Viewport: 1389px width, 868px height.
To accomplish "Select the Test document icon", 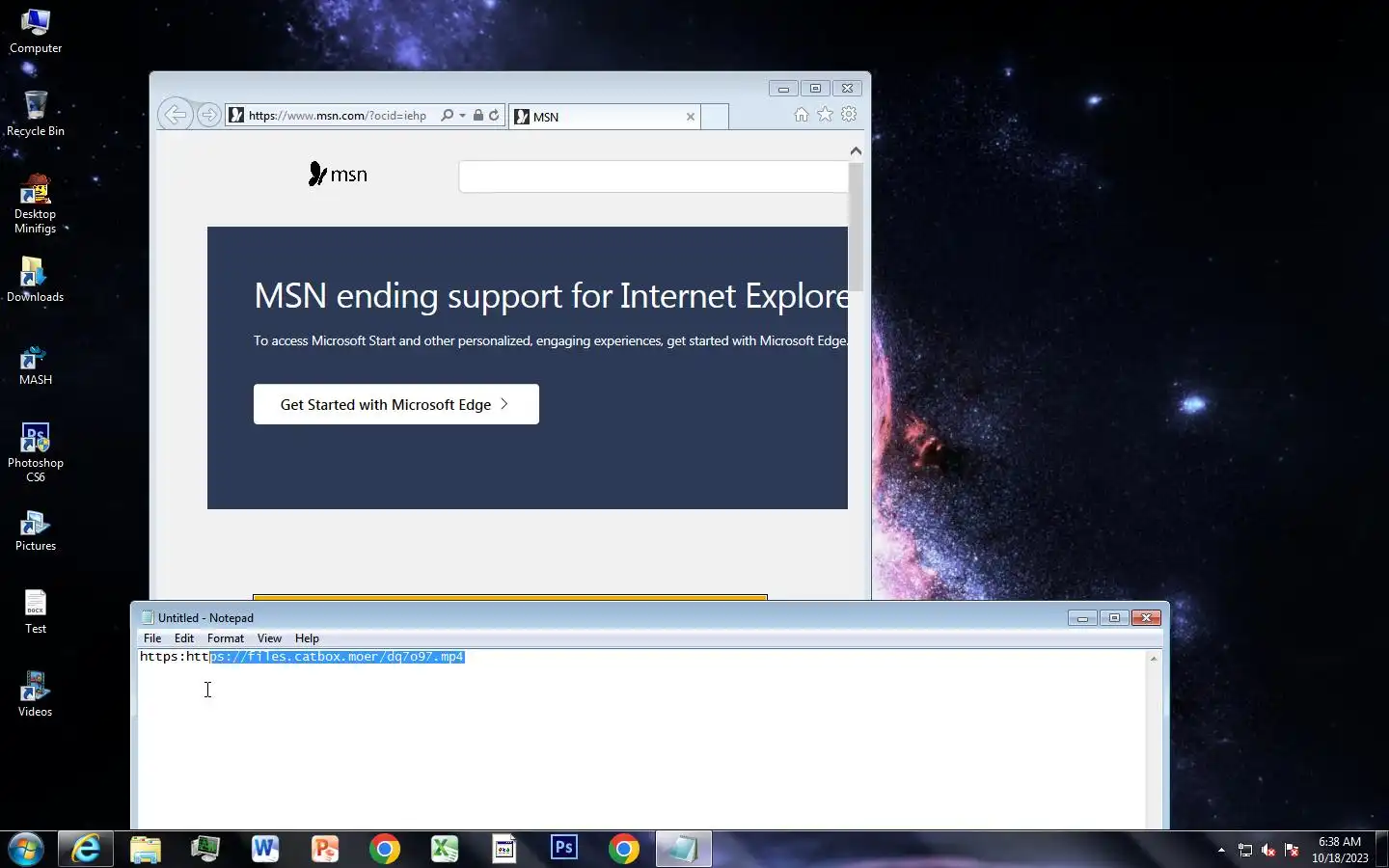I will tap(36, 612).
